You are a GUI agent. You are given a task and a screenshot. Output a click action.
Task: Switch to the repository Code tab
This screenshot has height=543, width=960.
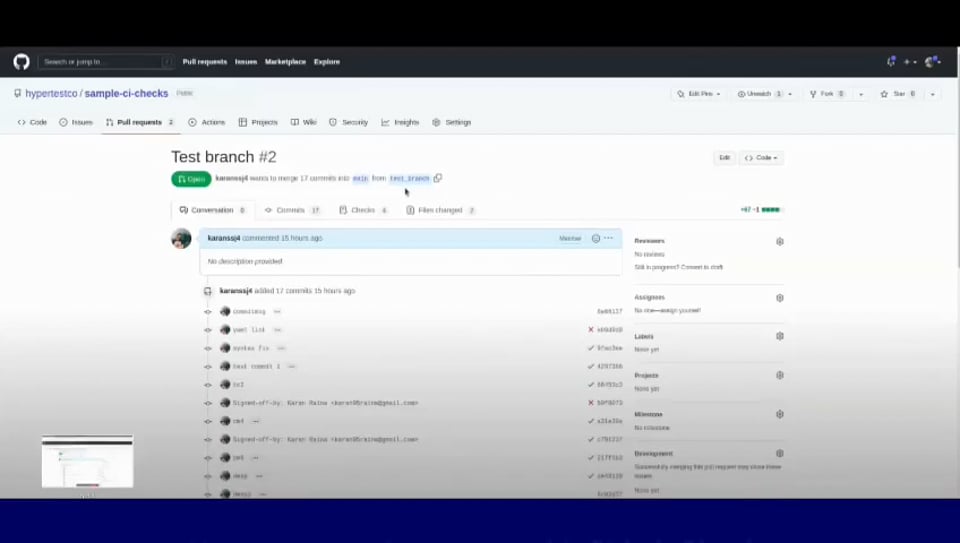[32, 122]
